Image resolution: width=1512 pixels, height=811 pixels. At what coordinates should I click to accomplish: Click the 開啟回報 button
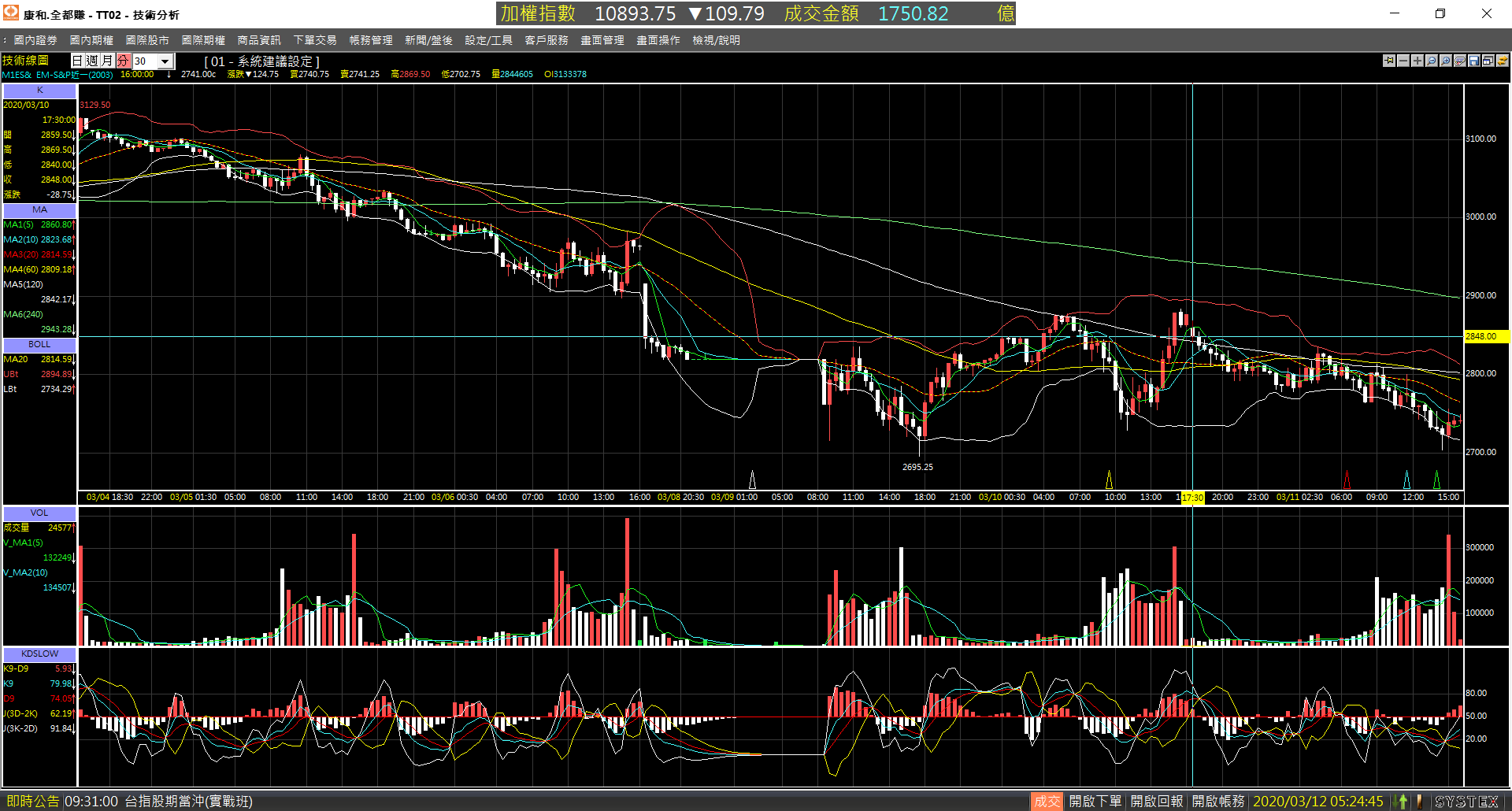coord(1157,802)
